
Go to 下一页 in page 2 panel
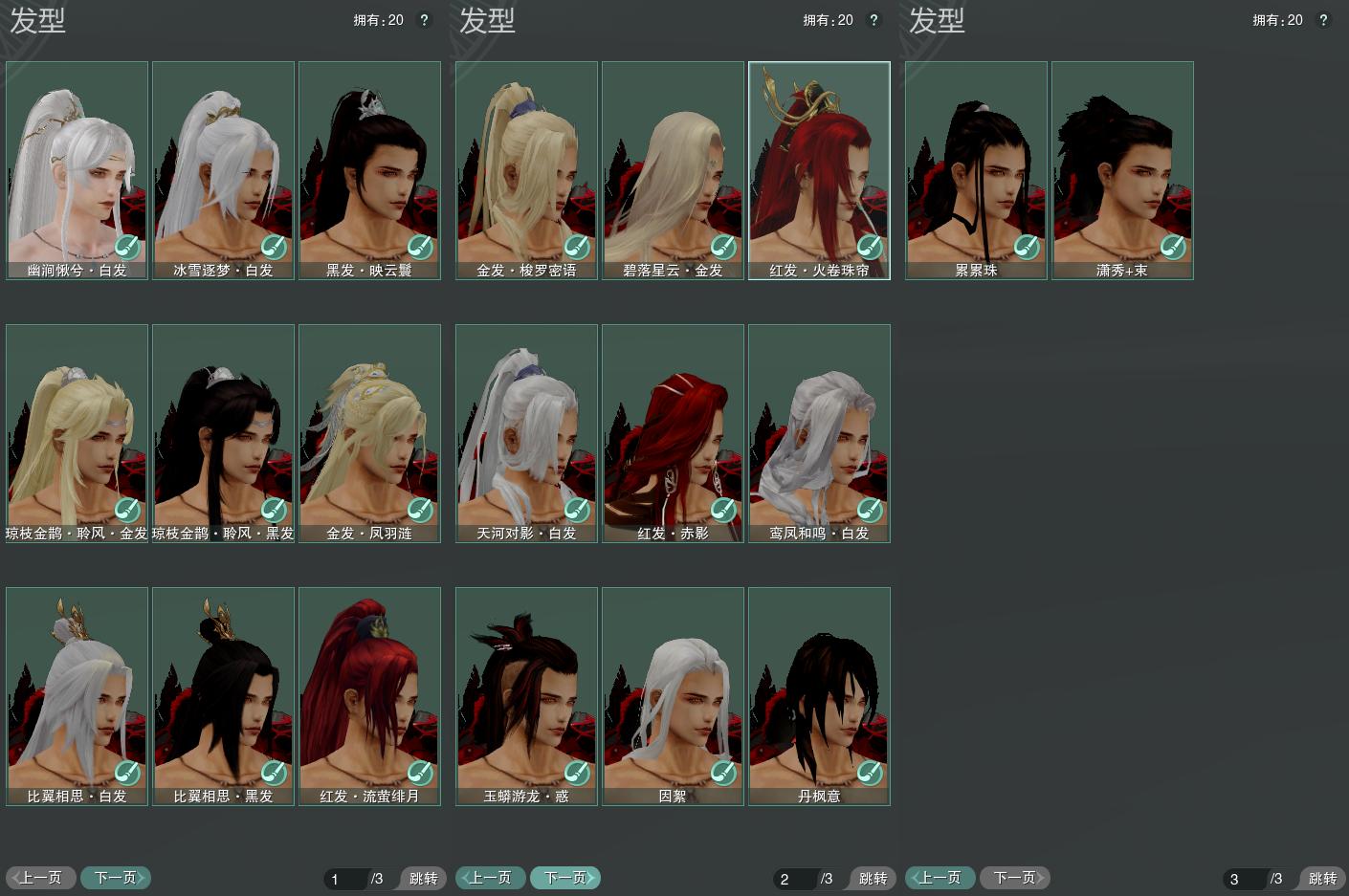565,878
